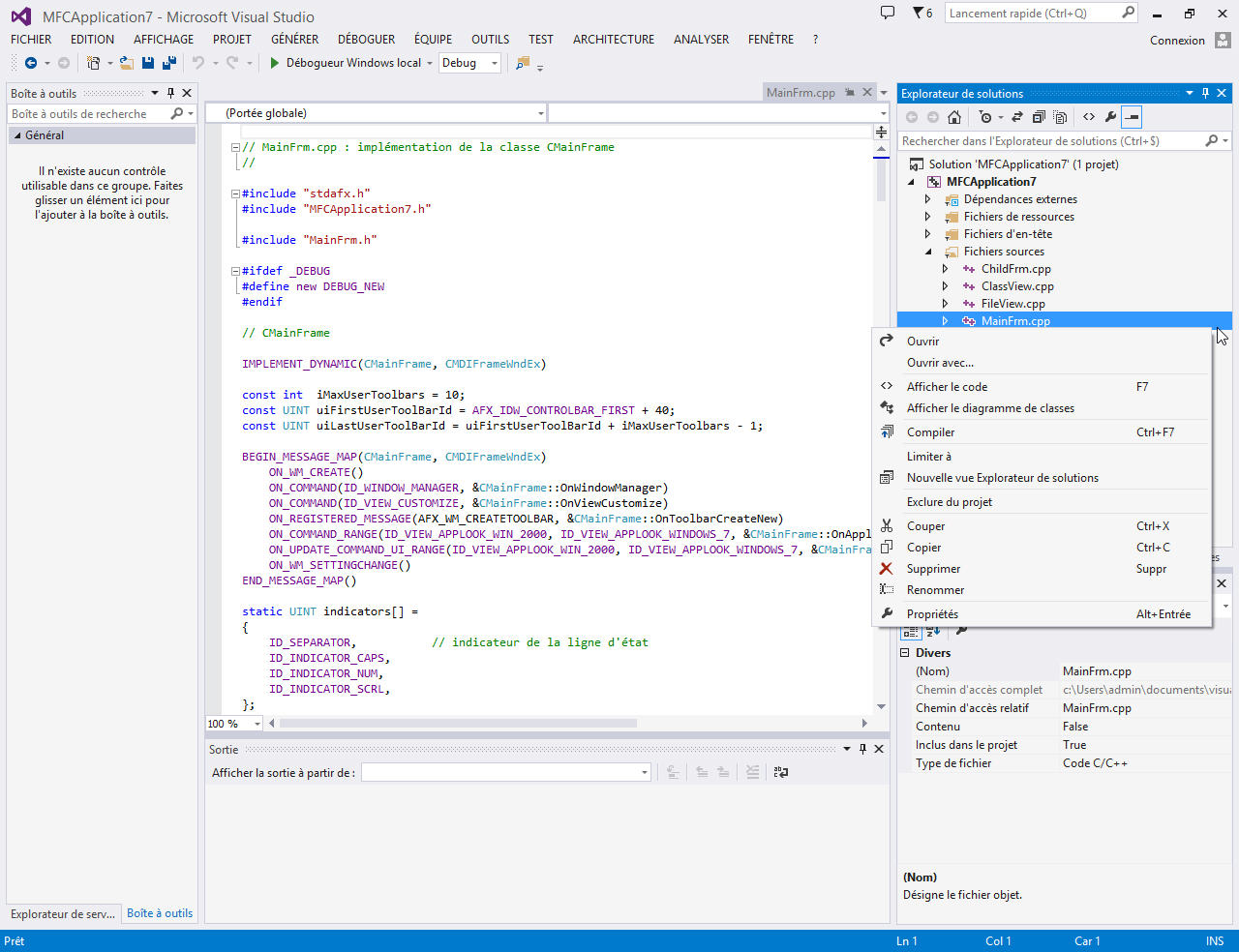This screenshot has height=952, width=1239.
Task: Select Exclure du projet menu entry
Action: pos(1042,502)
